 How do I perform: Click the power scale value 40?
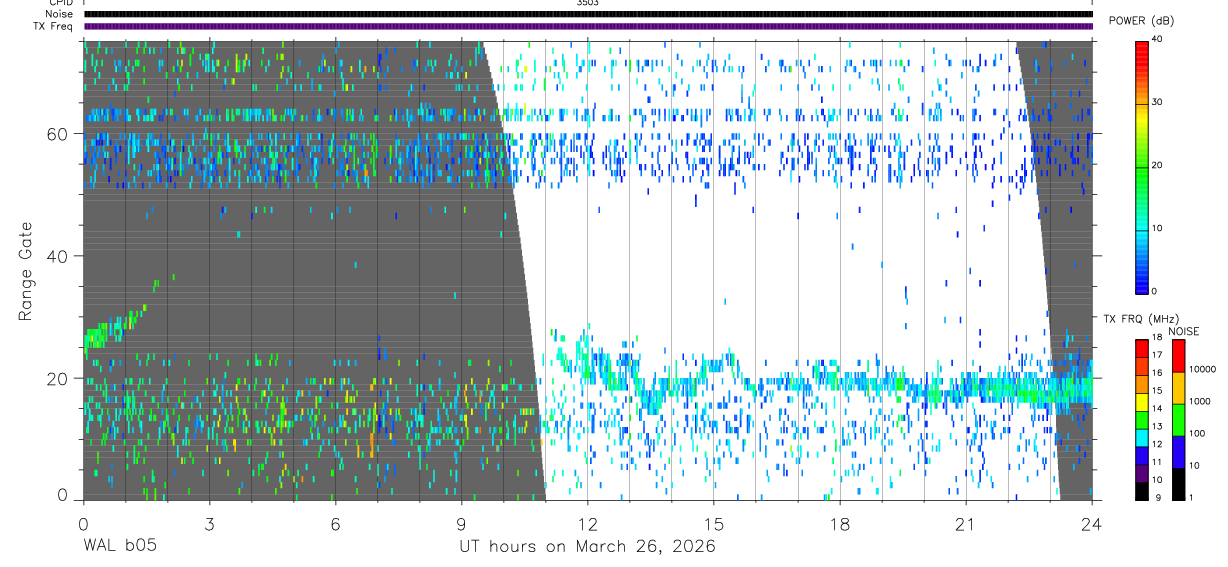pyautogui.click(x=1159, y=40)
